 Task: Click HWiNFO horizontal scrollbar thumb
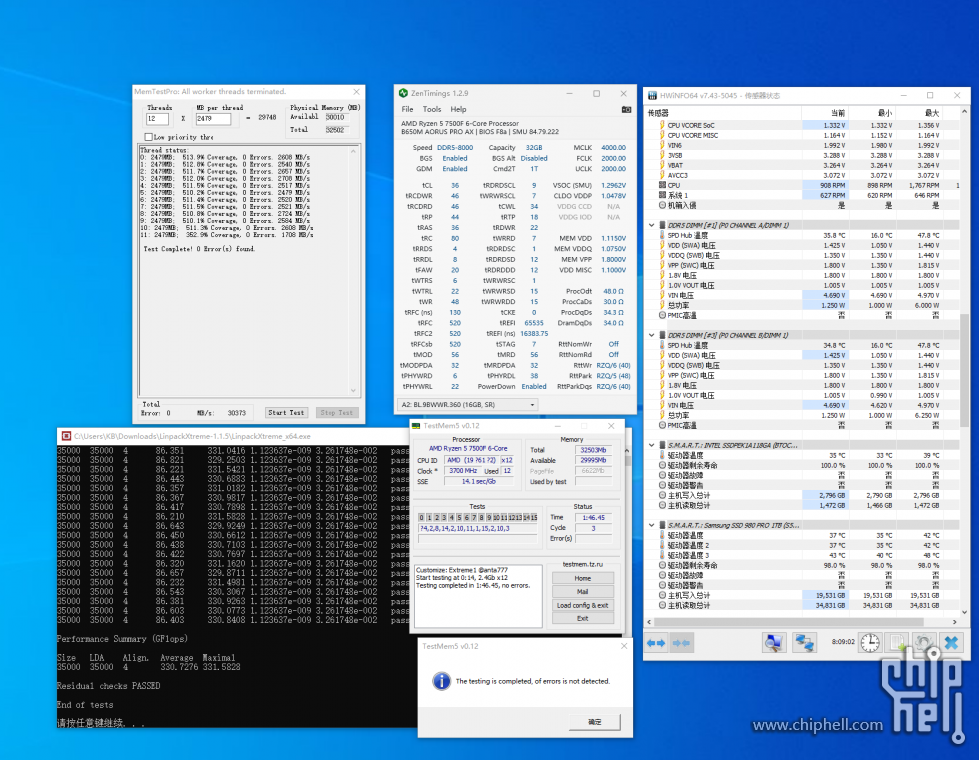tap(789, 622)
